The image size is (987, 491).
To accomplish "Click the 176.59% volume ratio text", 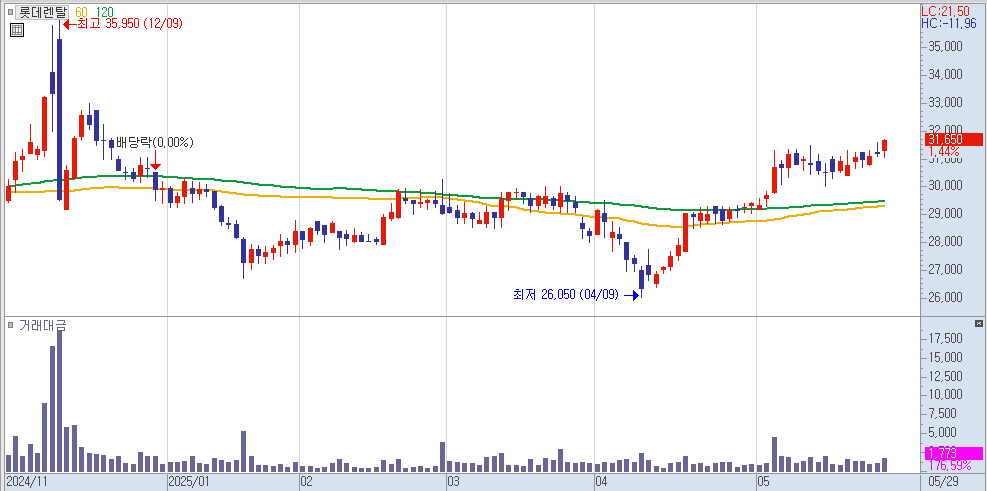I will 952,466.
